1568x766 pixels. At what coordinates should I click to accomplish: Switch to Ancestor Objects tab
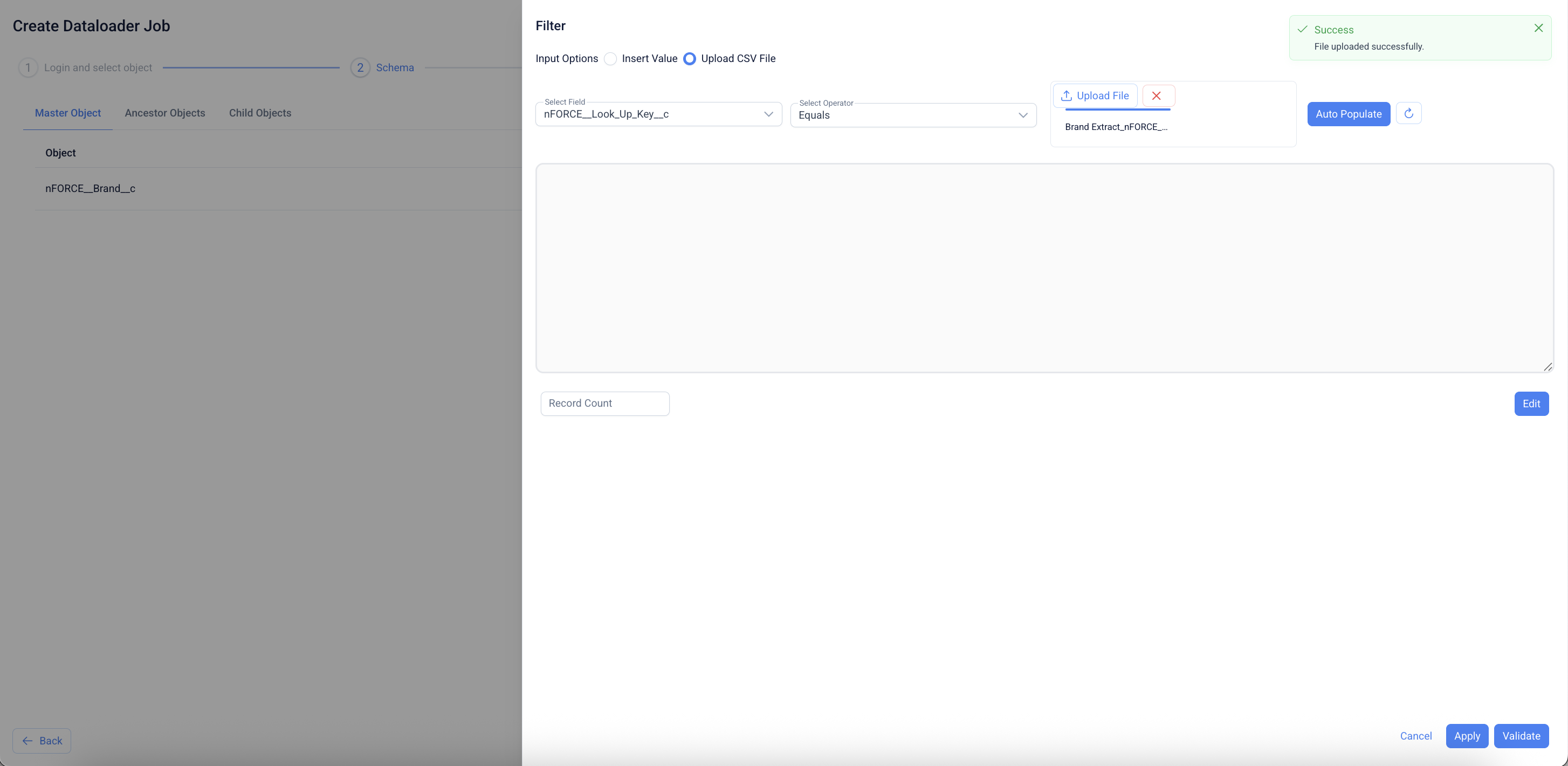(x=165, y=113)
